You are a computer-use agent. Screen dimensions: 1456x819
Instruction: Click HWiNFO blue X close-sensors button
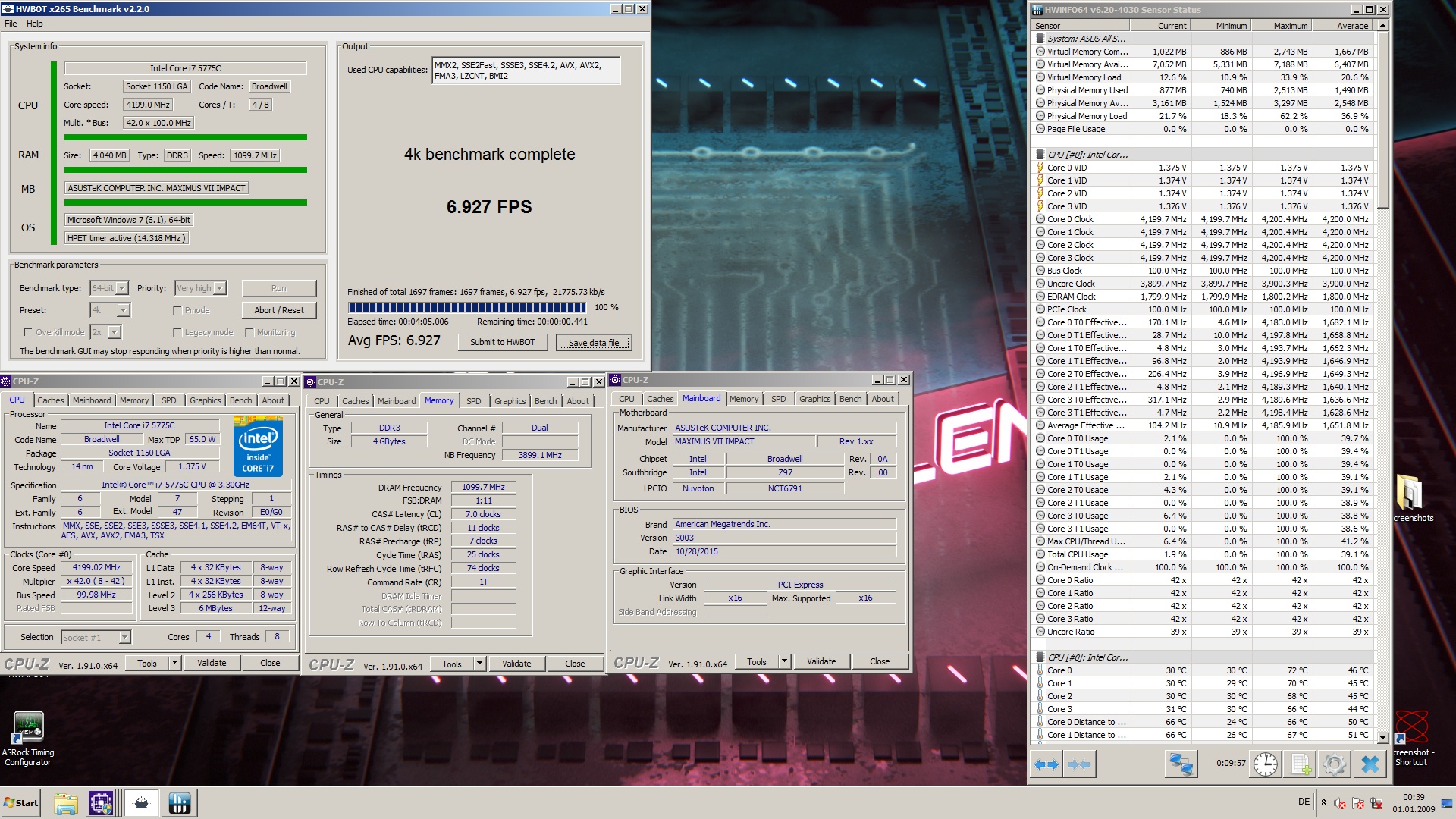(x=1370, y=764)
